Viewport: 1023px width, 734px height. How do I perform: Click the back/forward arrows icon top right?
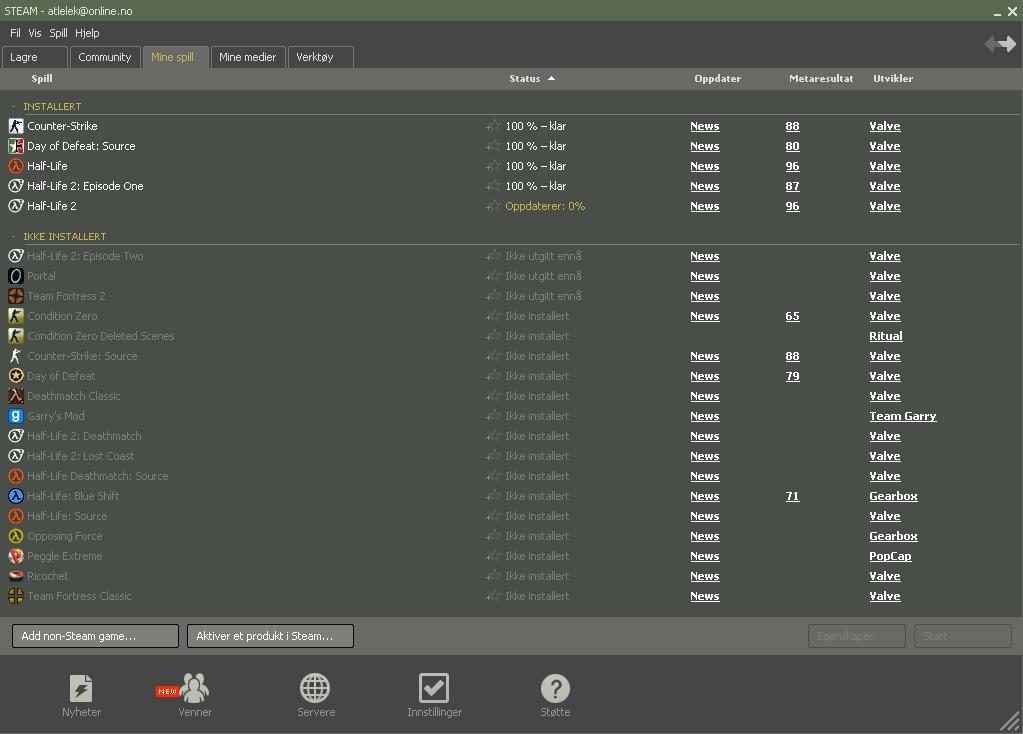1000,44
